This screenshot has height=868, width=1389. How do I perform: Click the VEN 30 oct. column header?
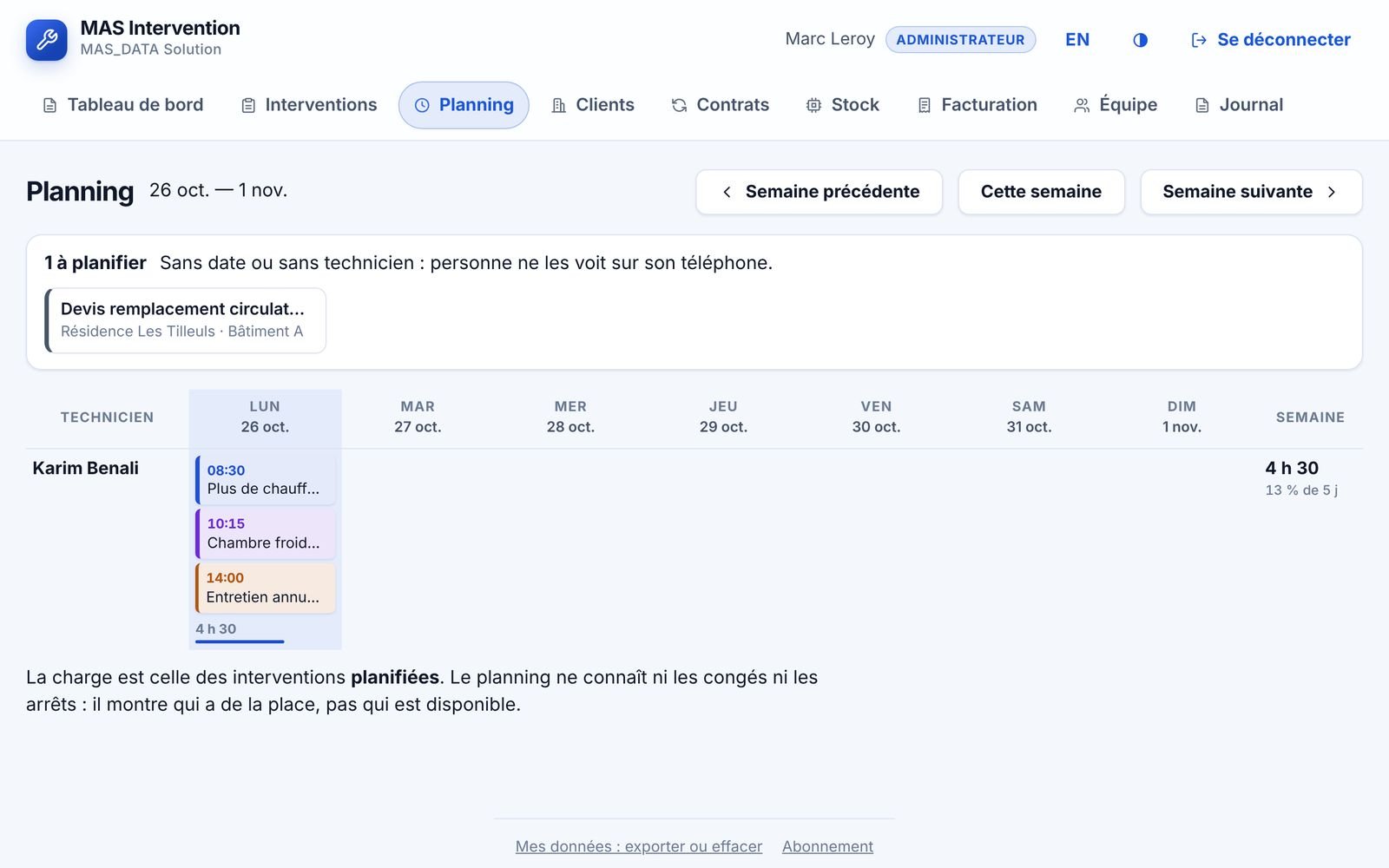point(876,417)
